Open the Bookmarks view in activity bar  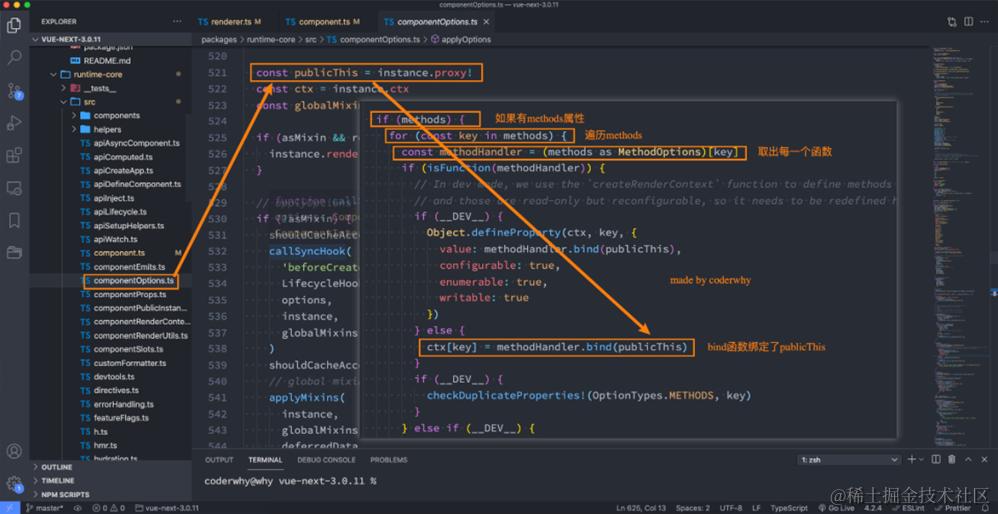click(14, 220)
